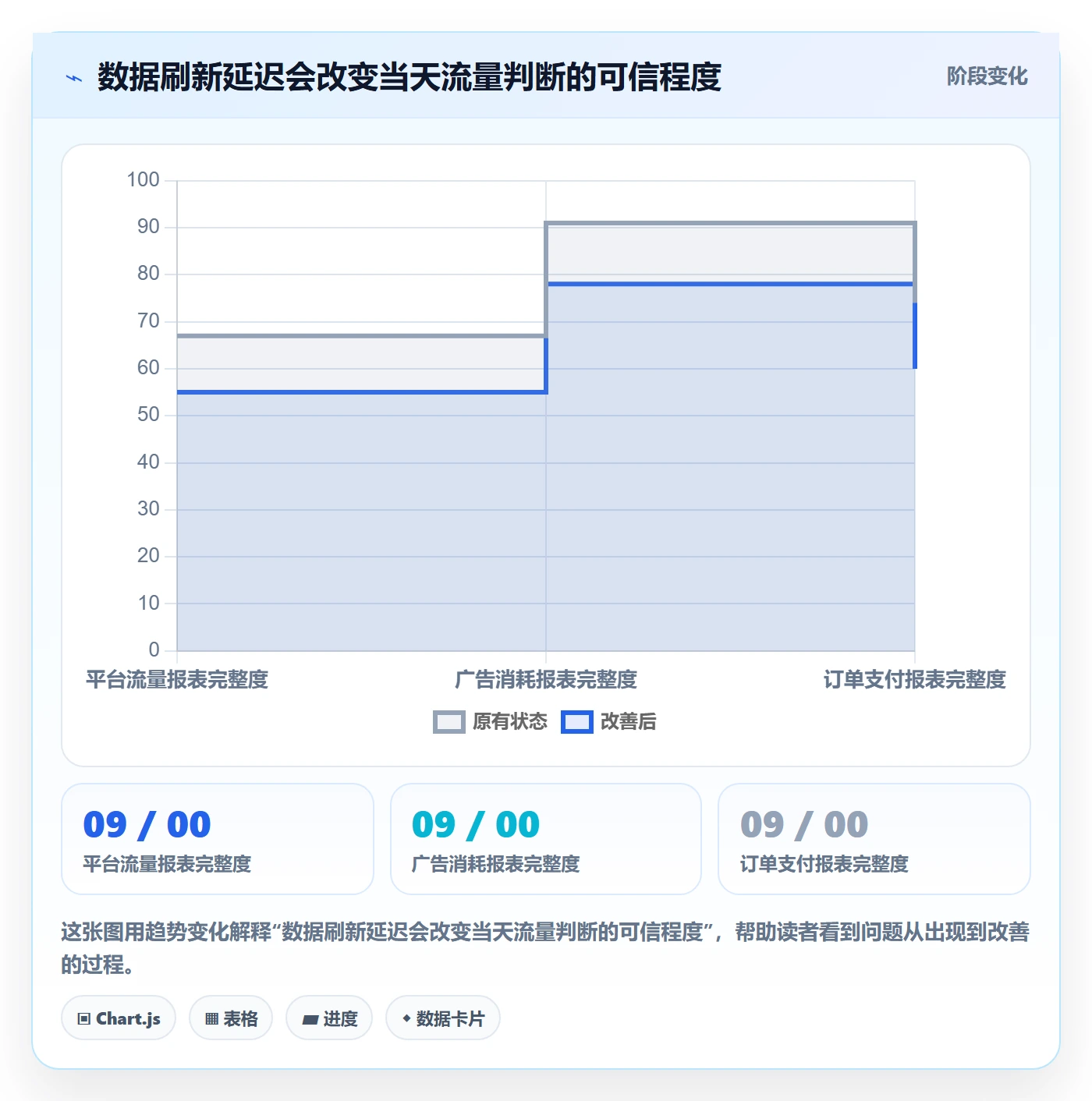
Task: Click the x-axis label 广告消耗报表完整度
Action: pyautogui.click(x=546, y=680)
